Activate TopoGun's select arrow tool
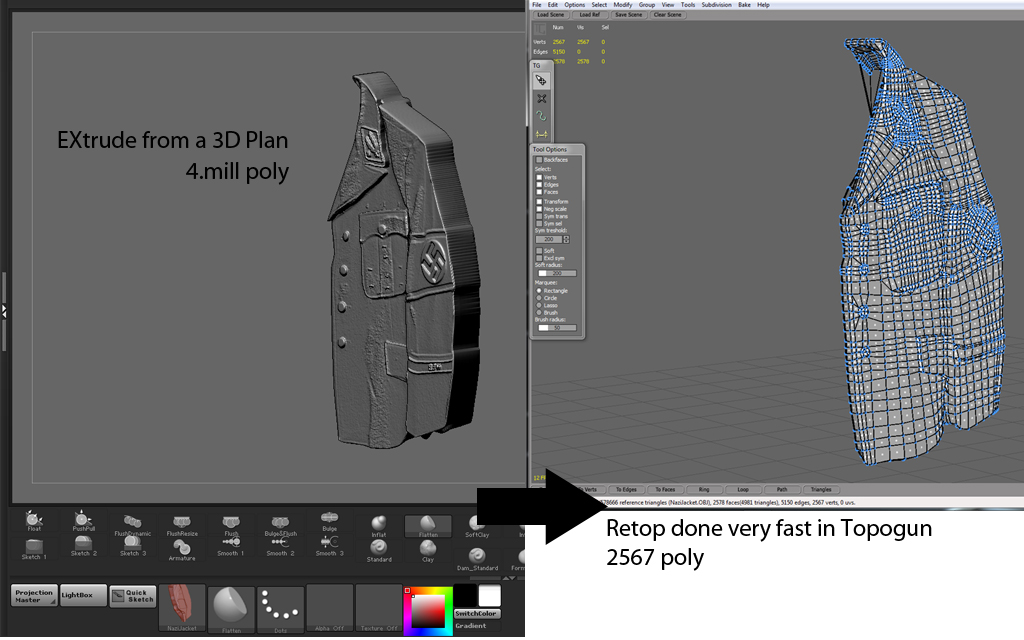 [x=541, y=80]
